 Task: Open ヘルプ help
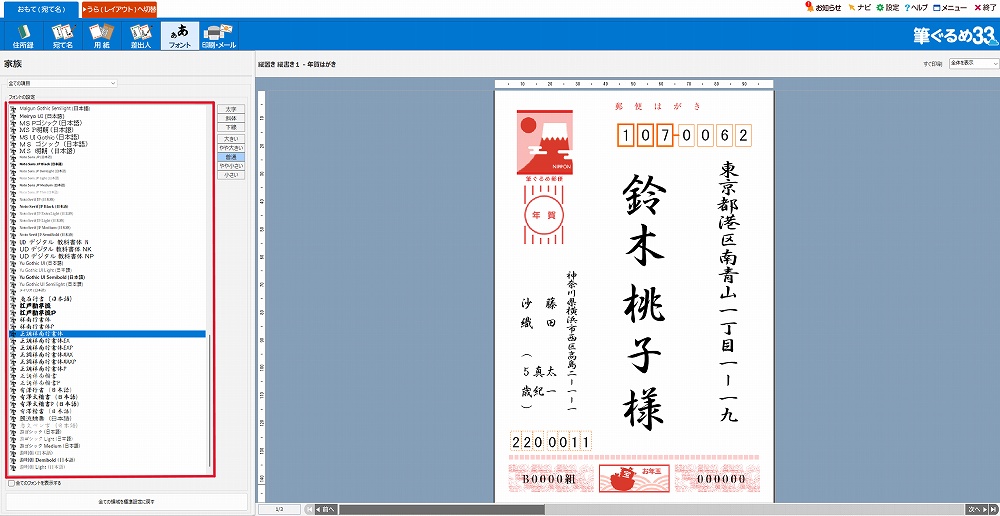click(916, 8)
